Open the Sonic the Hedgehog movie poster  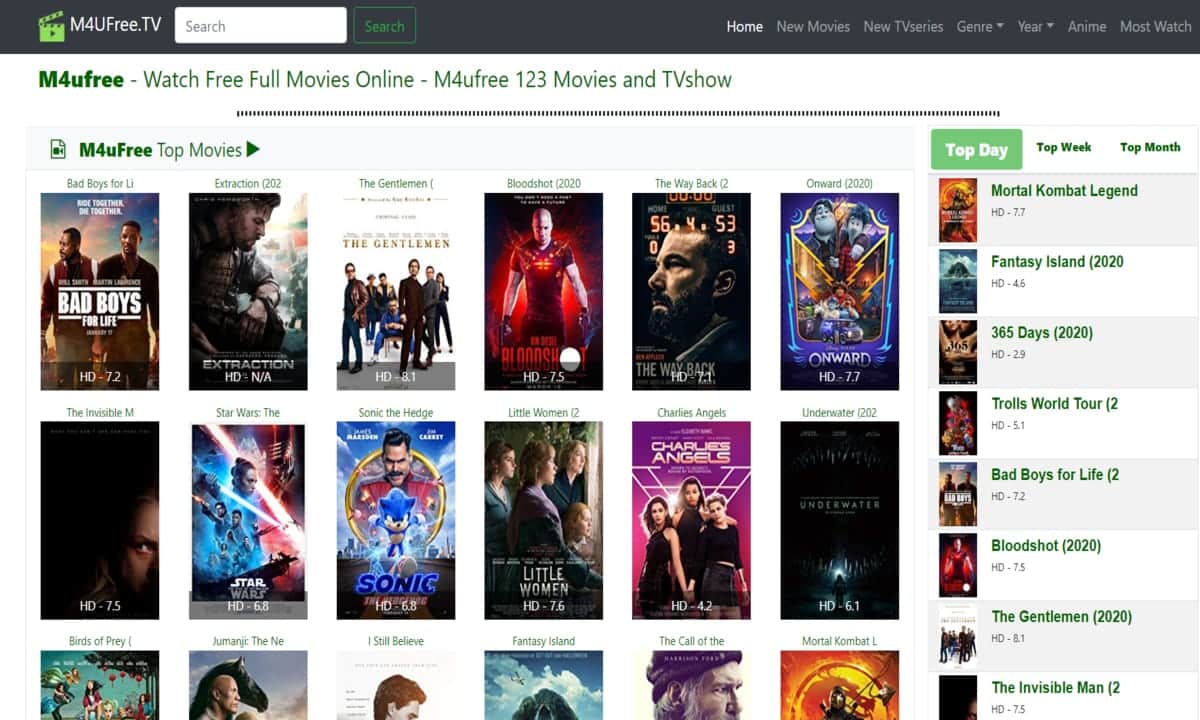point(395,520)
